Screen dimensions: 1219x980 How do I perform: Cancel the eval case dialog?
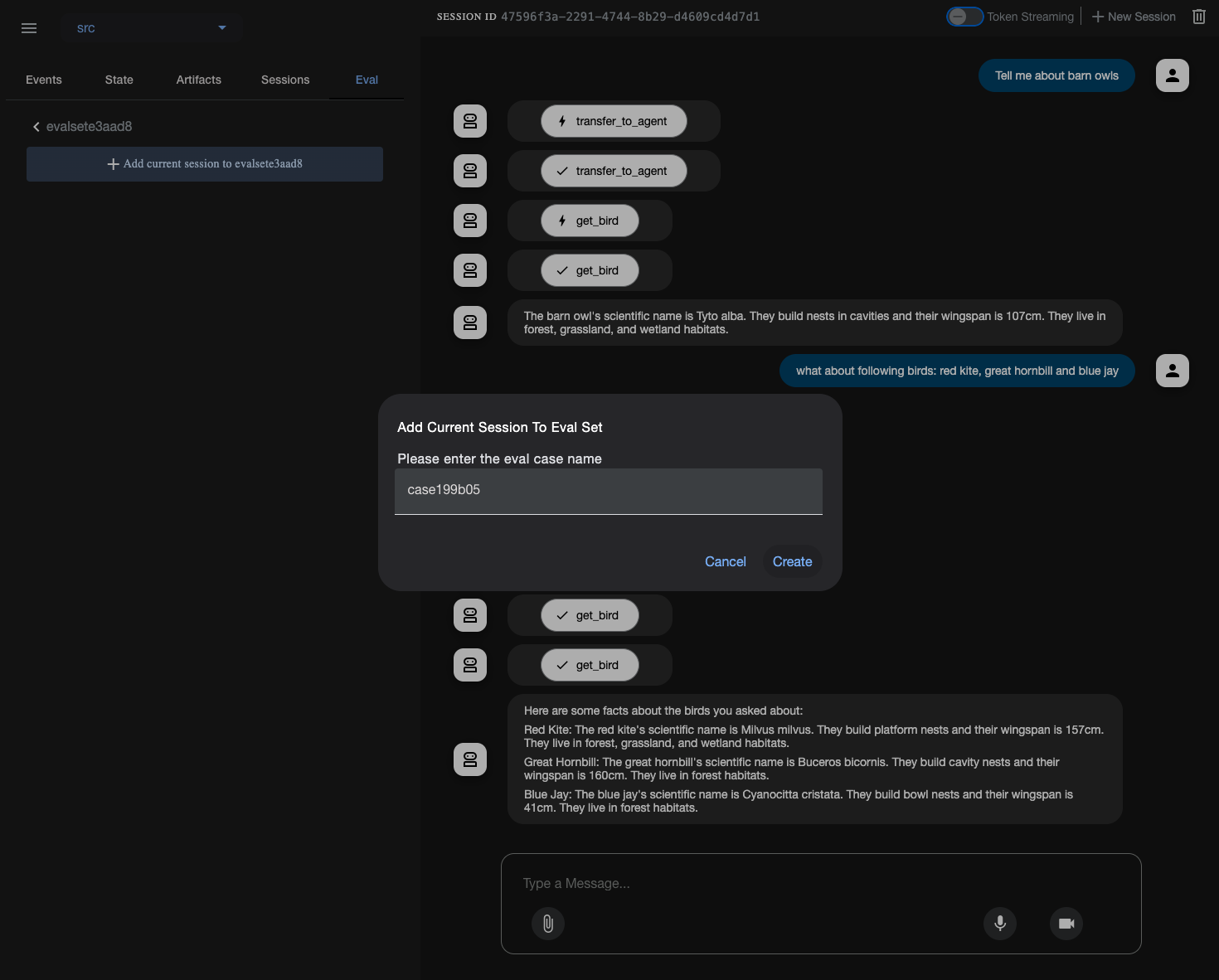tap(726, 561)
